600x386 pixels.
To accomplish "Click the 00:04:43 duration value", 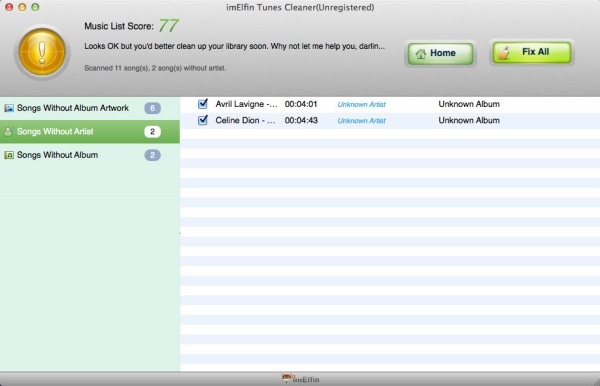I will [301, 120].
